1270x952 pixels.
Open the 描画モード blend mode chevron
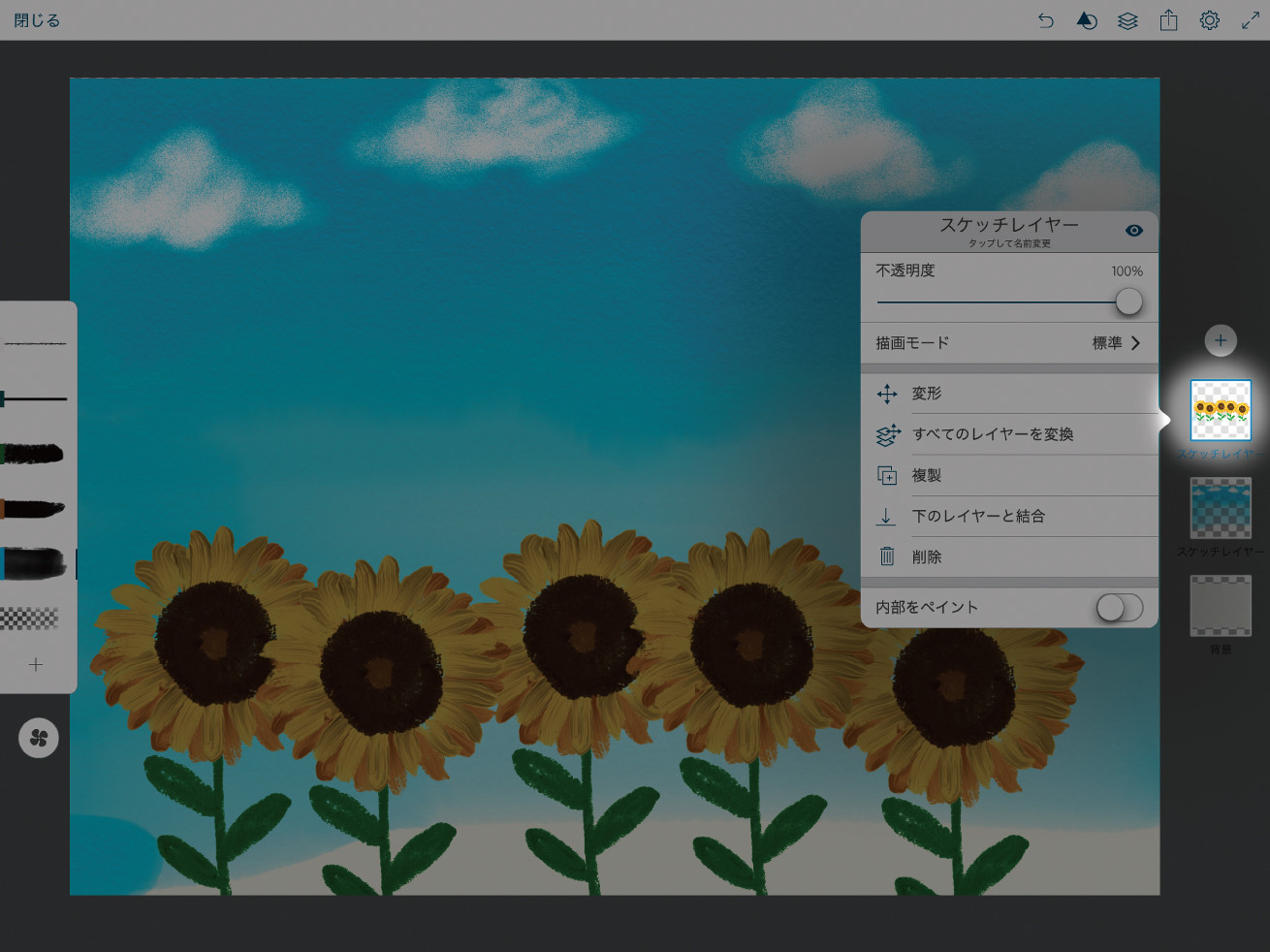point(1135,343)
